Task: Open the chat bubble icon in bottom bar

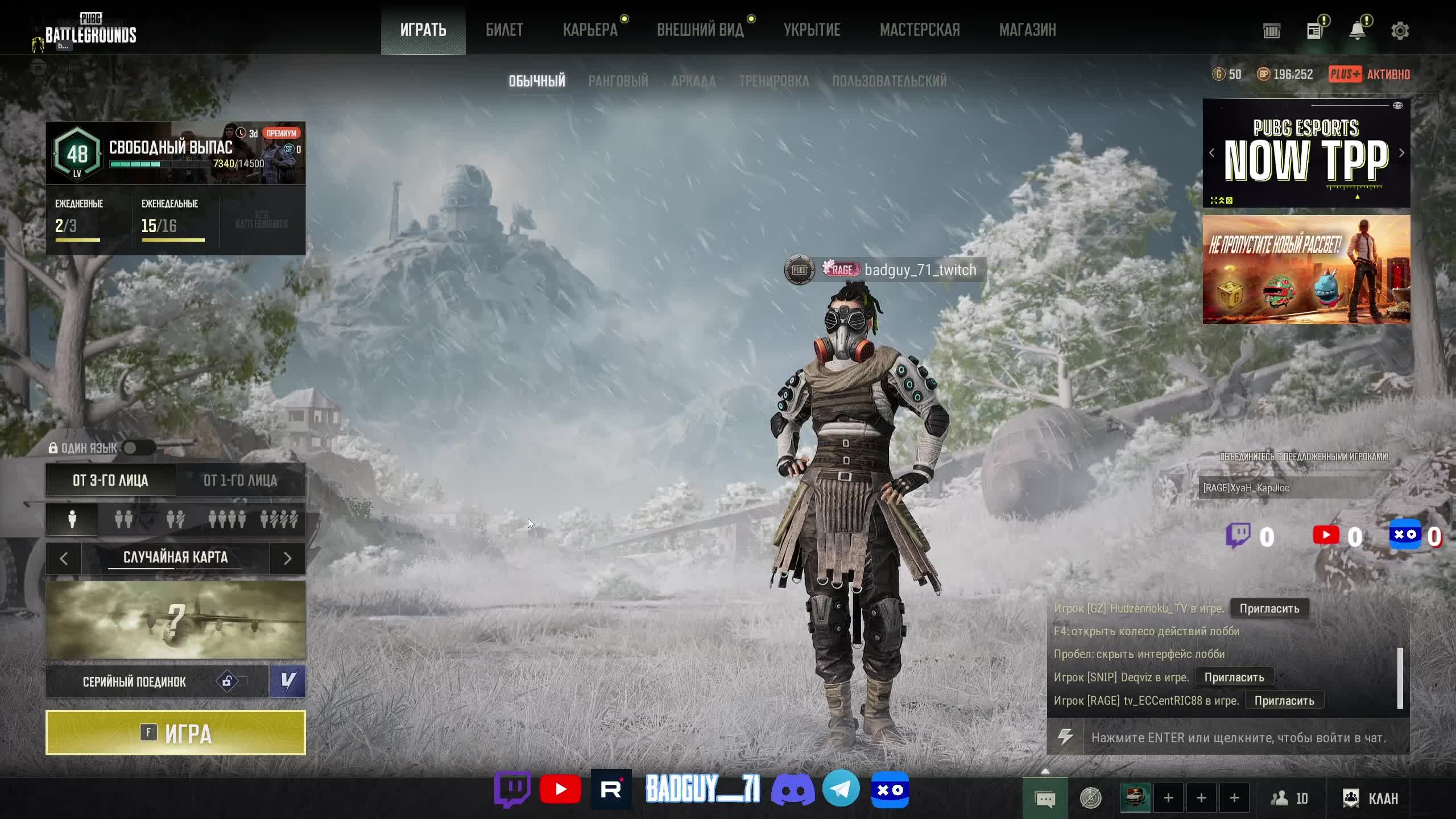Action: (1045, 799)
